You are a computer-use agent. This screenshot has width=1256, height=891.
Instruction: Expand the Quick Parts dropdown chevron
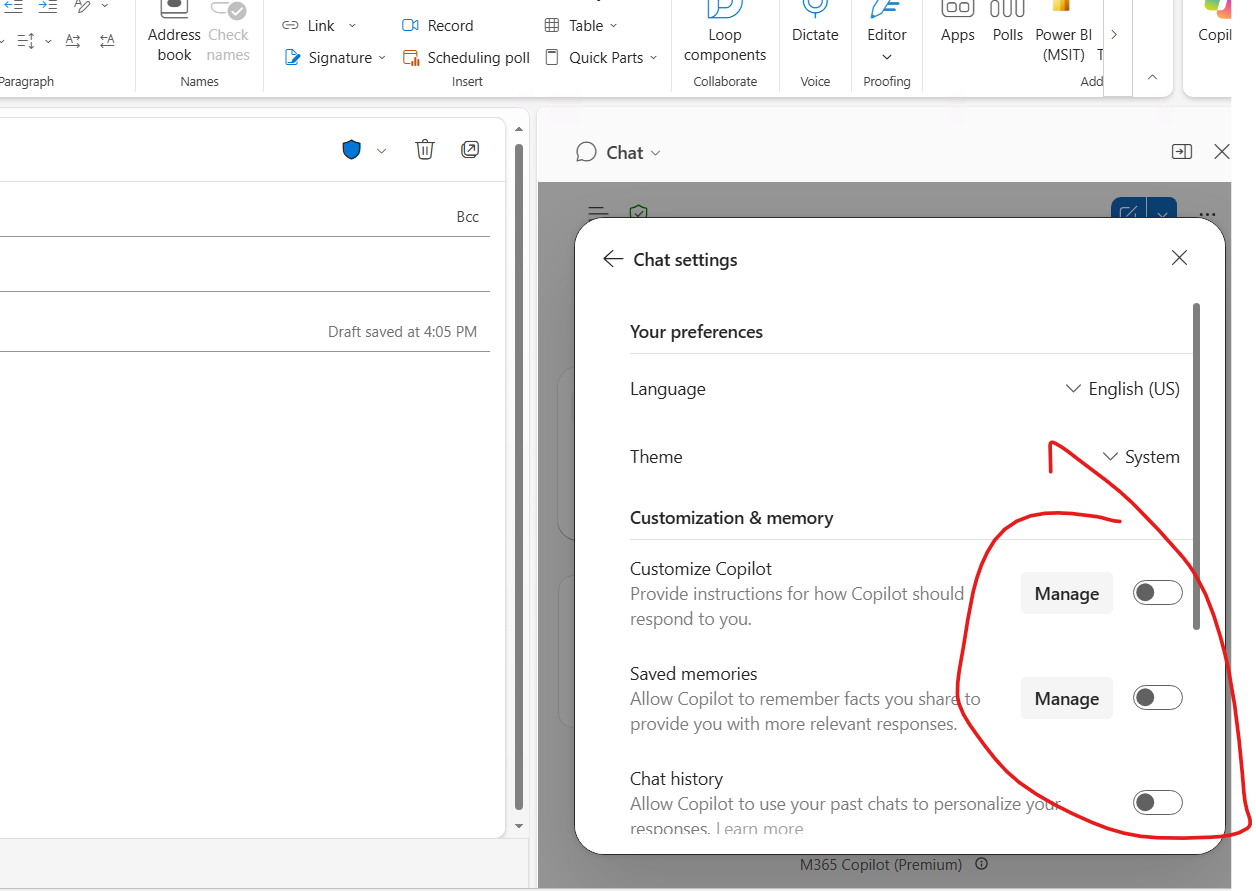653,57
